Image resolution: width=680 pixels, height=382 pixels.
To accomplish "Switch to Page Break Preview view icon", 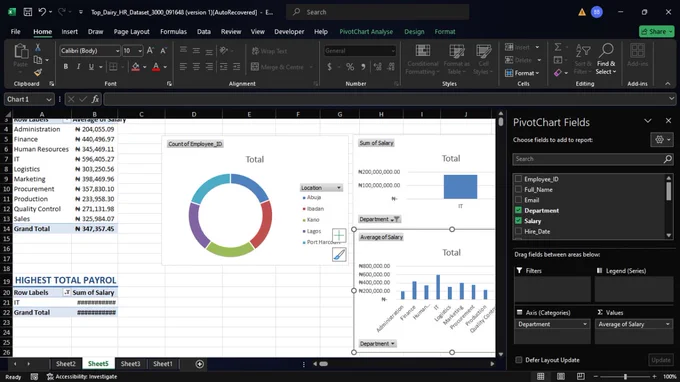I will pyautogui.click(x=581, y=376).
